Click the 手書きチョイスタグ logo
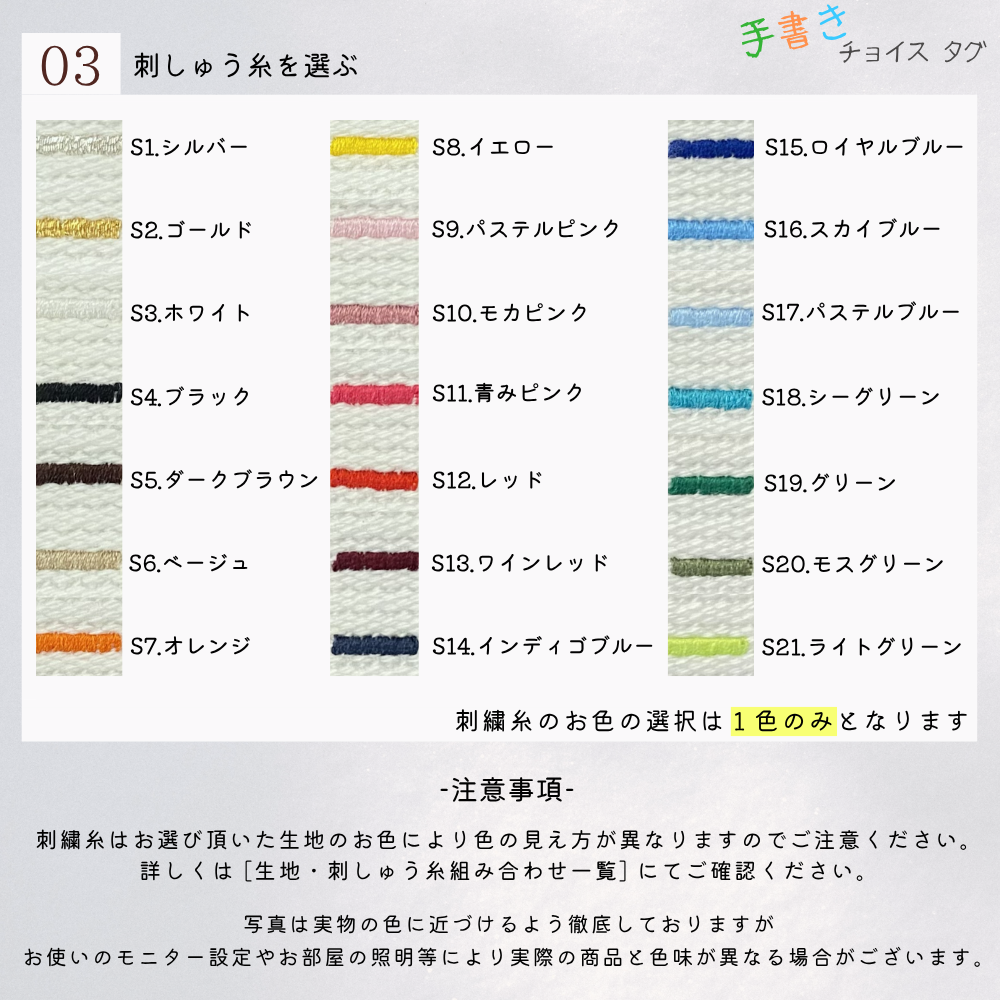This screenshot has height=1000, width=1000. pyautogui.click(x=862, y=34)
